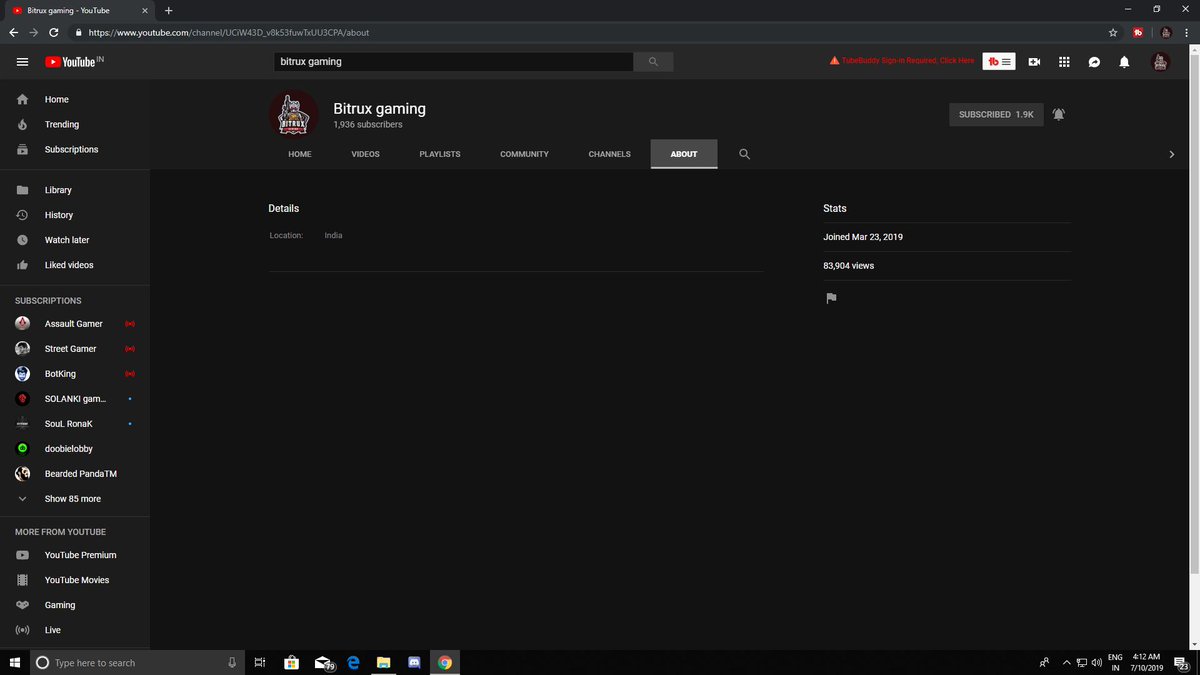
Task: Open Gaming in the sidebar
Action: [75, 605]
